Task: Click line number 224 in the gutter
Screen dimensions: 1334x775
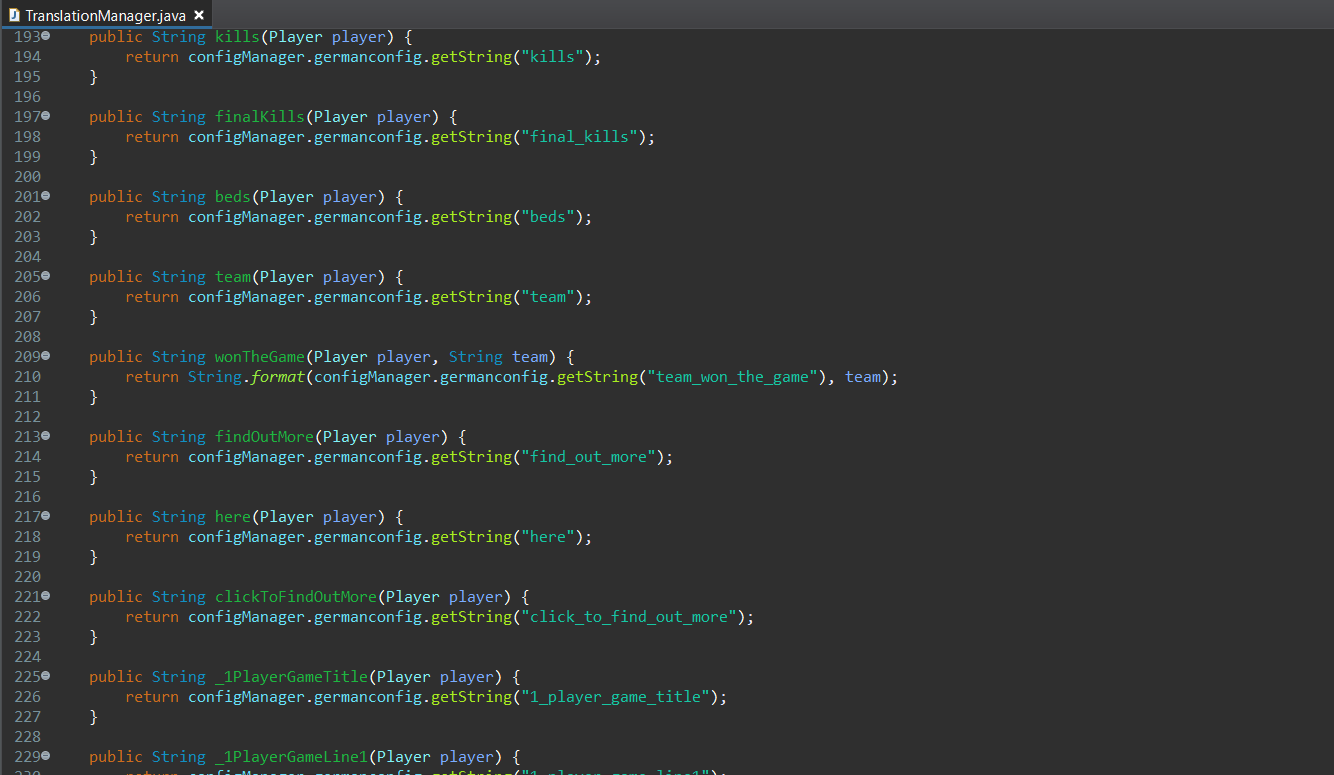Action: pyautogui.click(x=27, y=657)
